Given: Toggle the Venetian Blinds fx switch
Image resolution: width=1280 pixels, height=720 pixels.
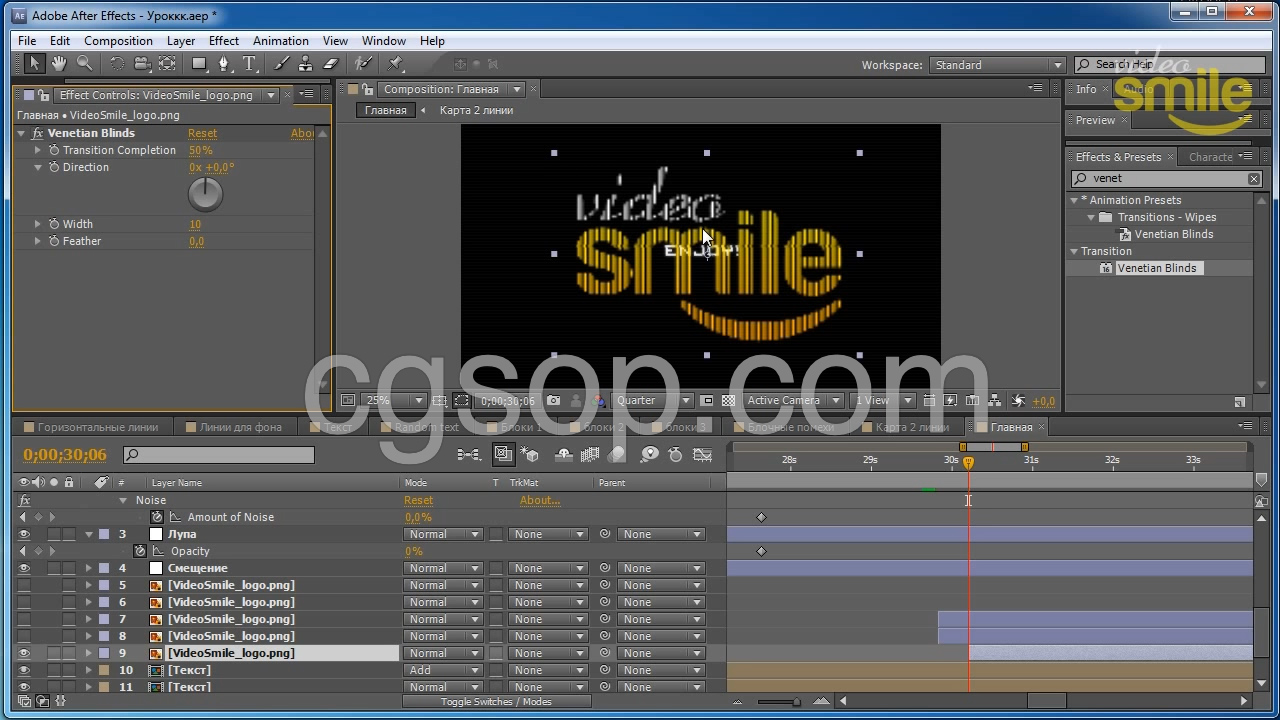Looking at the screenshot, I should click(37, 133).
